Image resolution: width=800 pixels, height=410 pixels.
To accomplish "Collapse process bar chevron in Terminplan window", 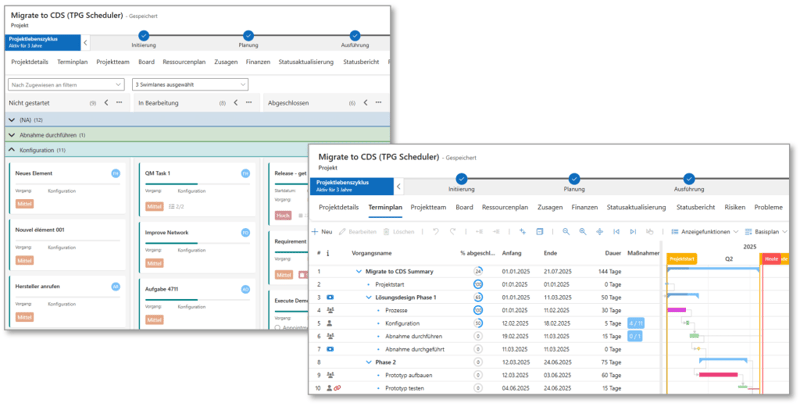I will [399, 187].
